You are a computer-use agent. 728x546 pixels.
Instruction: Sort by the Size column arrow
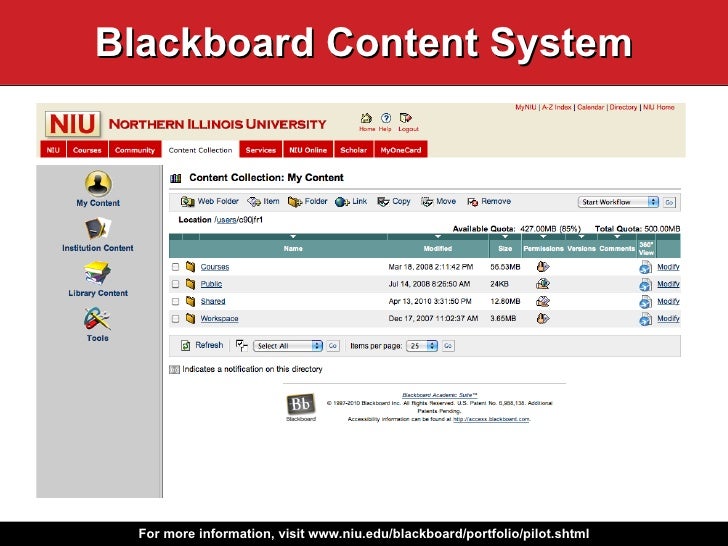click(505, 237)
